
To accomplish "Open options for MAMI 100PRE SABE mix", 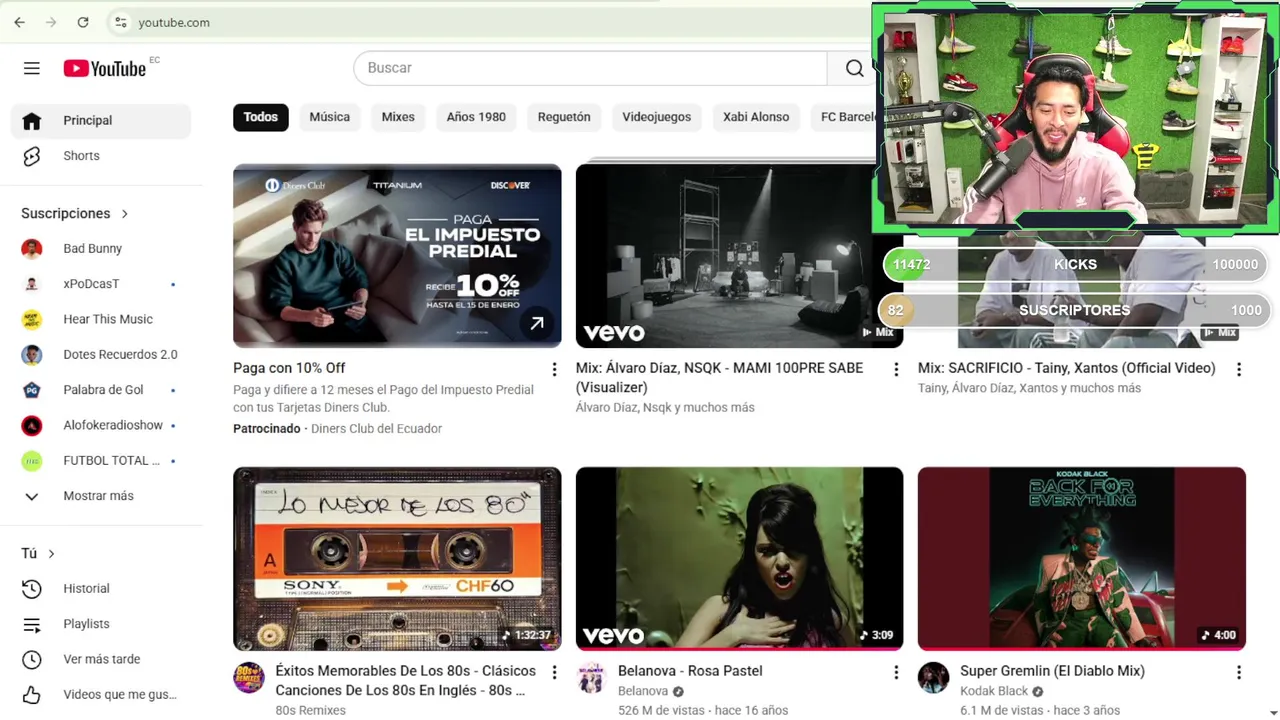I will pyautogui.click(x=896, y=369).
